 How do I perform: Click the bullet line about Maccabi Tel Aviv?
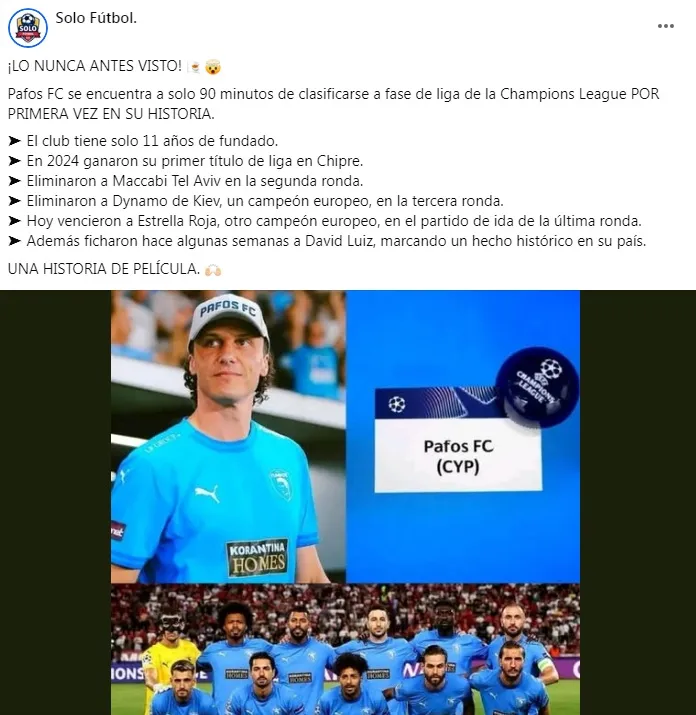click(186, 181)
